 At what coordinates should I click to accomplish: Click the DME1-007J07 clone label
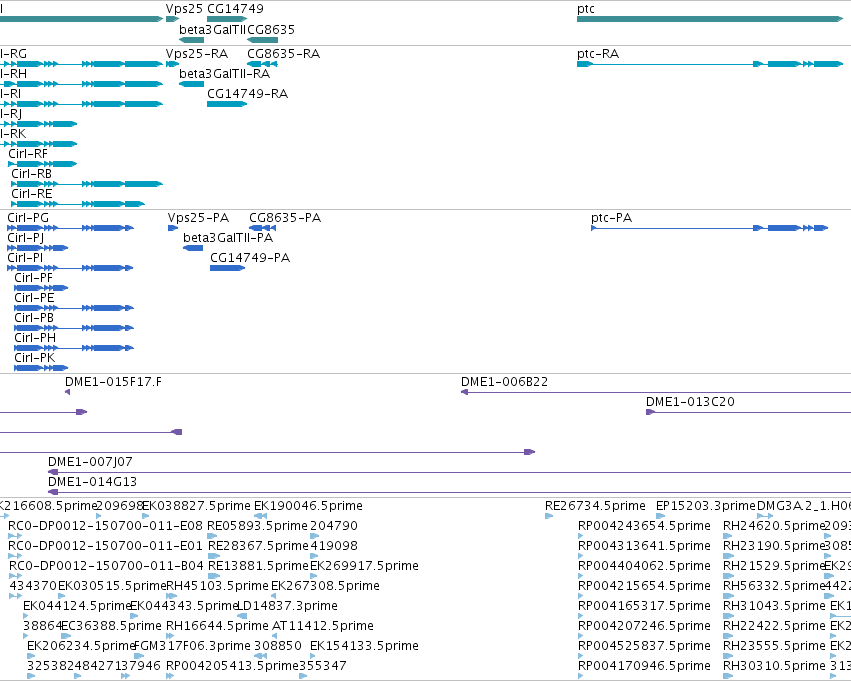pyautogui.click(x=90, y=462)
